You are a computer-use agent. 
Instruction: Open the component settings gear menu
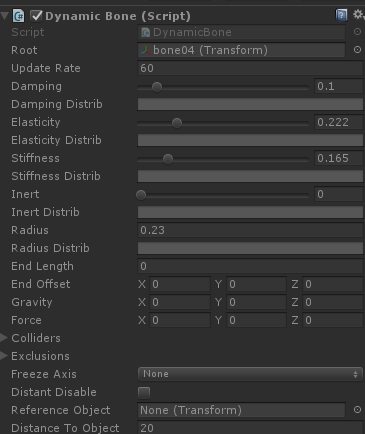(x=359, y=15)
